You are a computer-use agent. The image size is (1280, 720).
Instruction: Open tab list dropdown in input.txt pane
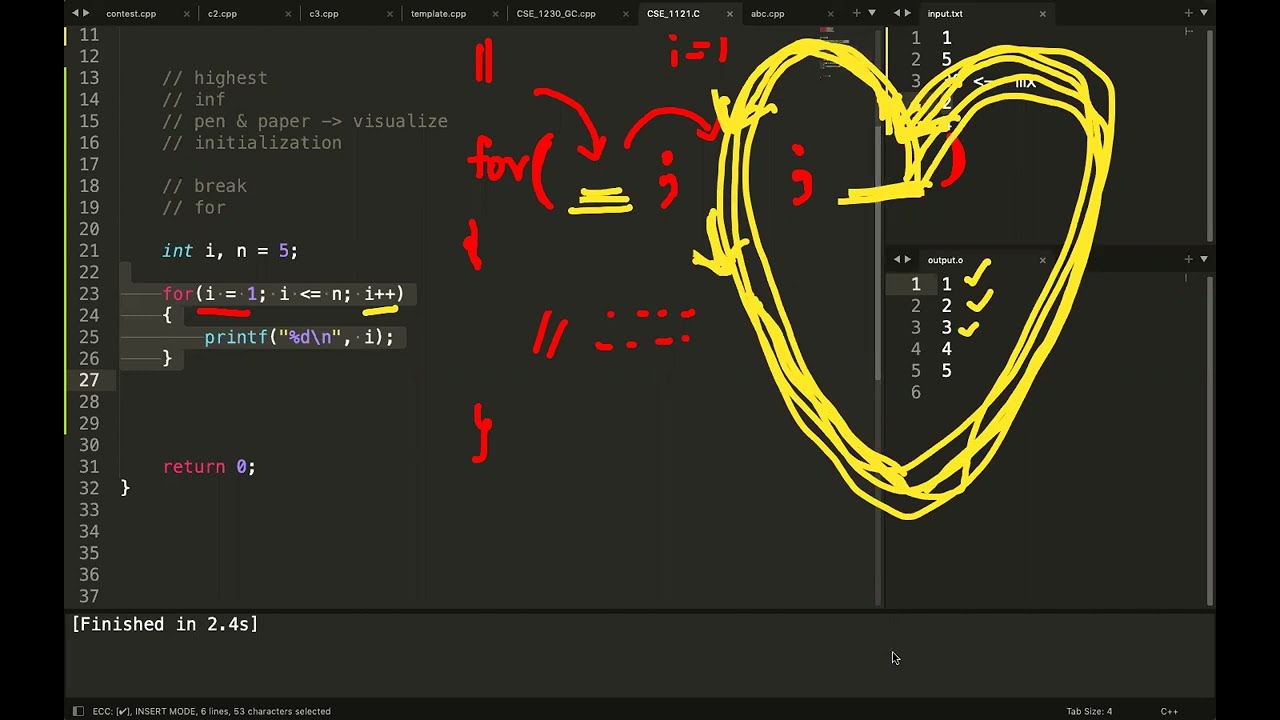pos(1204,13)
